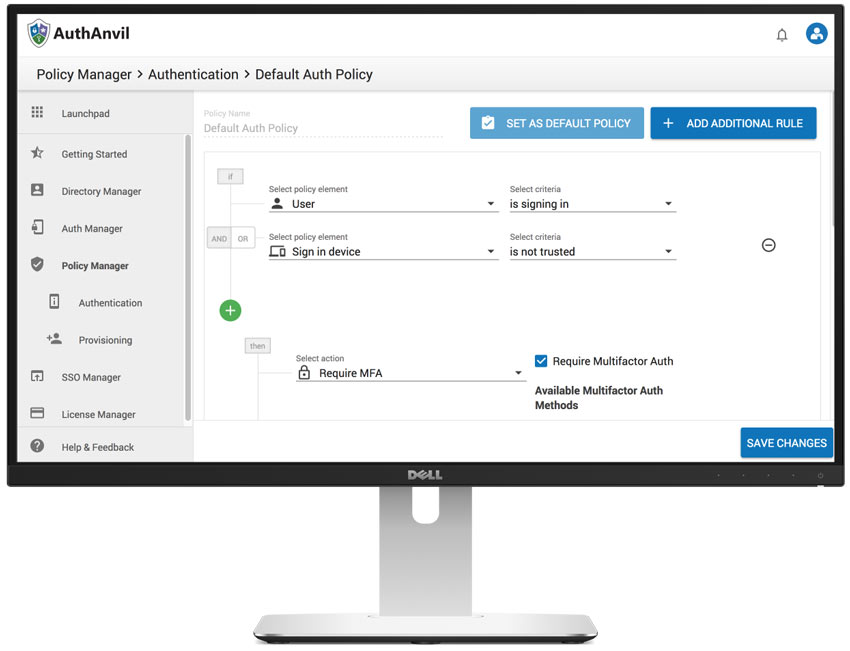Click the Launchpad grid icon
This screenshot has width=850, height=651.
click(37, 113)
